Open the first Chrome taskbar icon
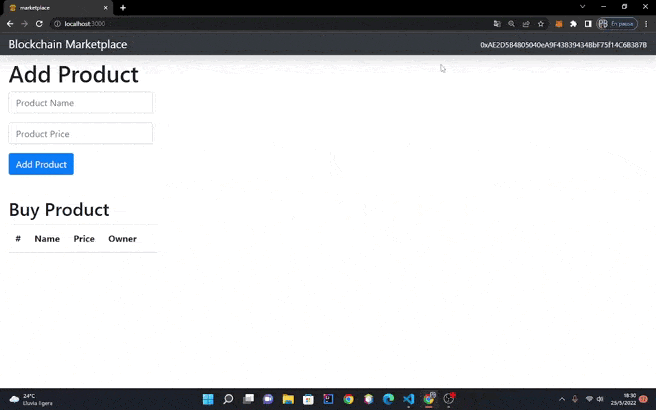Screen dimensions: 656x410 pyautogui.click(x=348, y=399)
